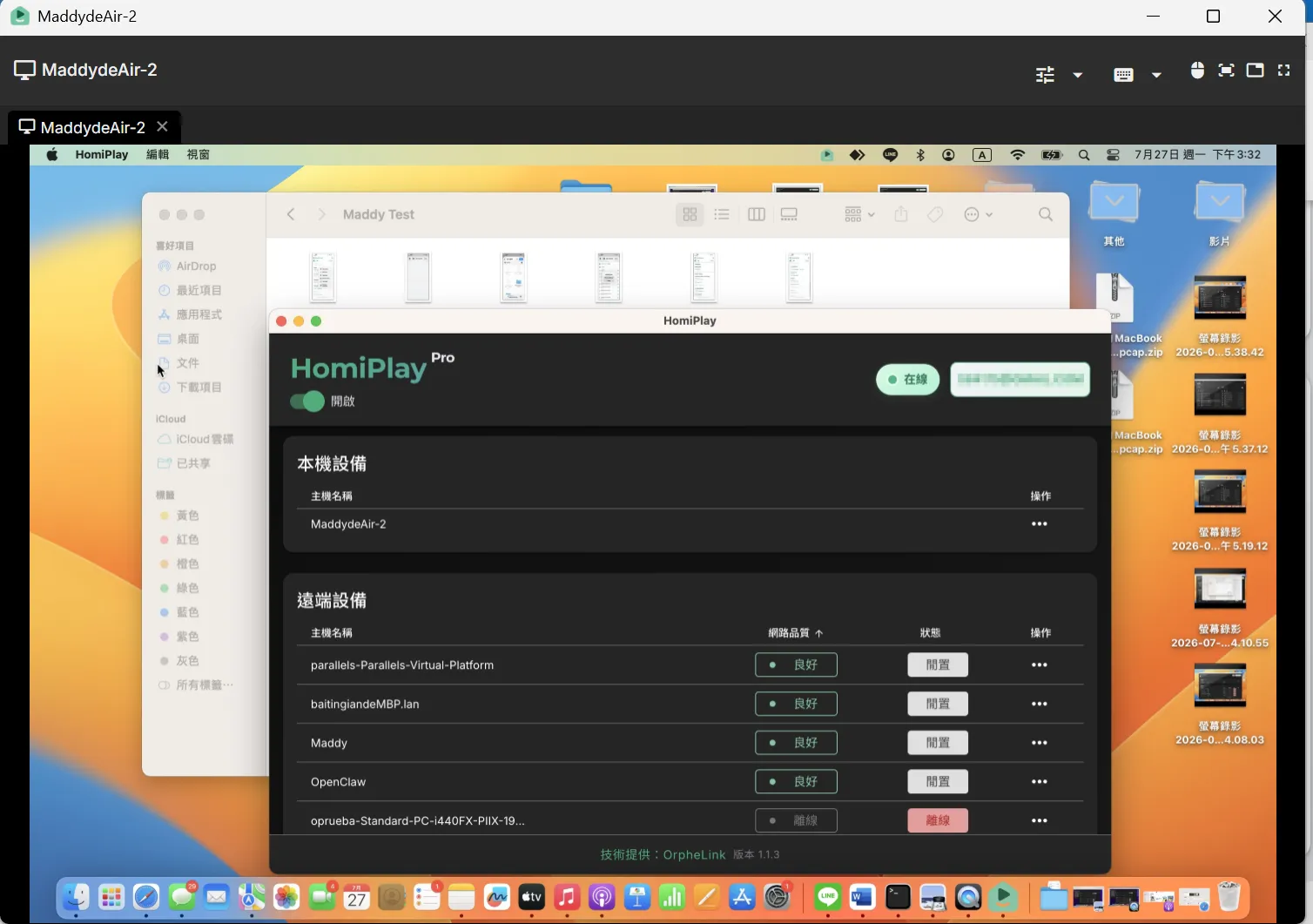The image size is (1313, 924).
Task: Close the MaddydeAir-2 session tab
Action: coord(162,127)
